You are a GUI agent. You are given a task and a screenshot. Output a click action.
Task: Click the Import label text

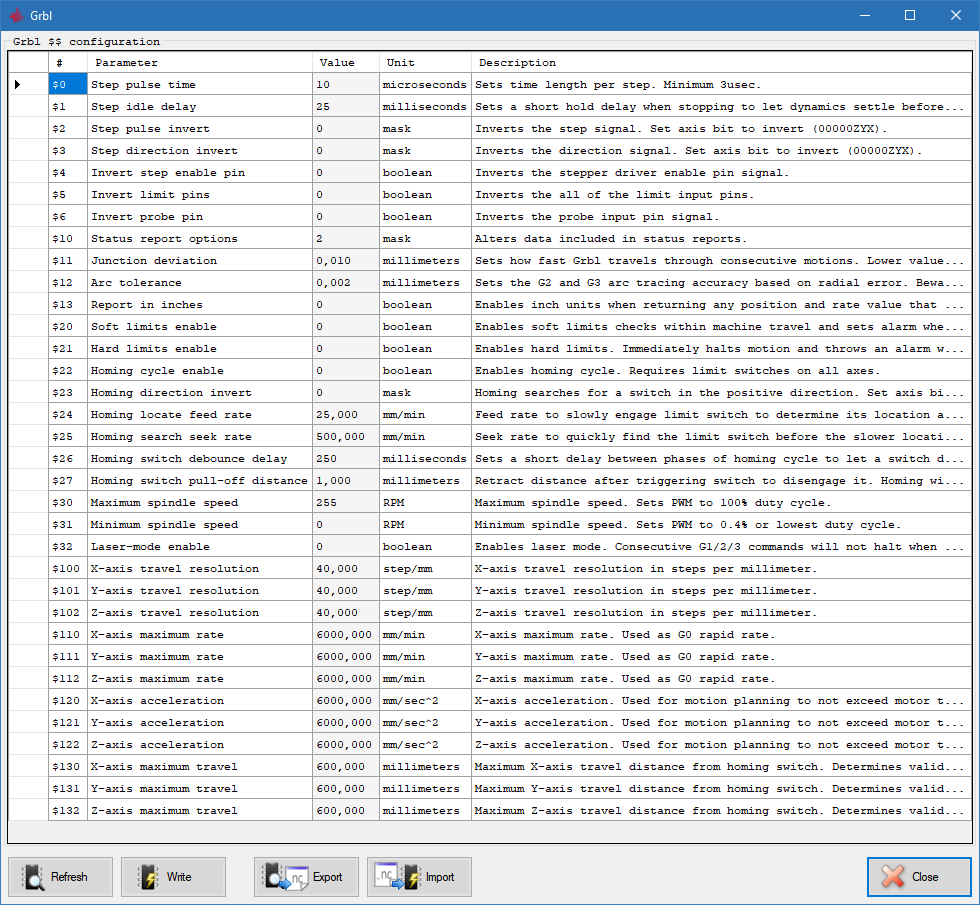[x=440, y=877]
